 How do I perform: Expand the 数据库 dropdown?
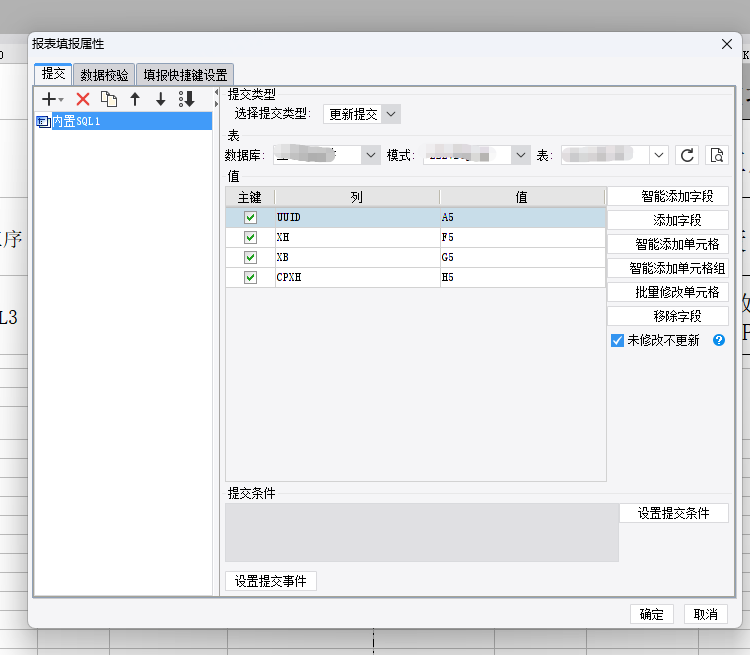(x=371, y=155)
